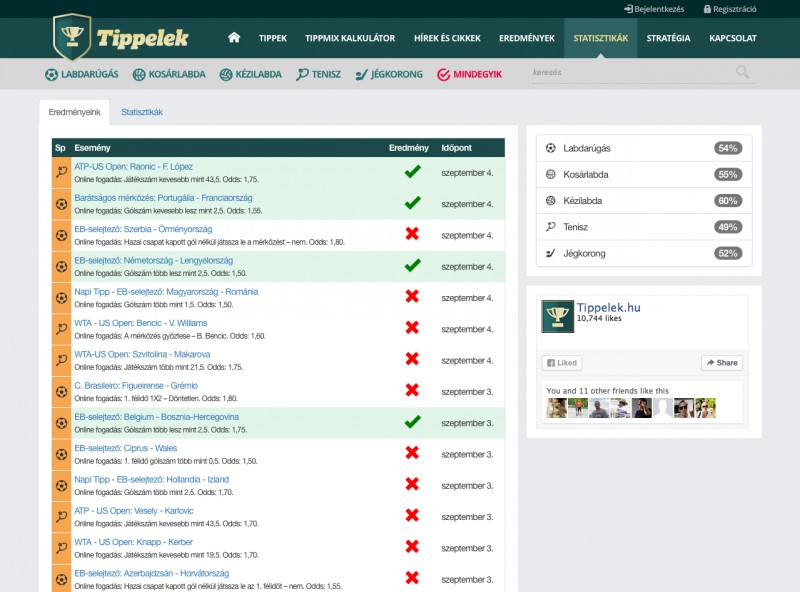800x592 pixels.
Task: Click the home icon in navigation bar
Action: tap(234, 38)
